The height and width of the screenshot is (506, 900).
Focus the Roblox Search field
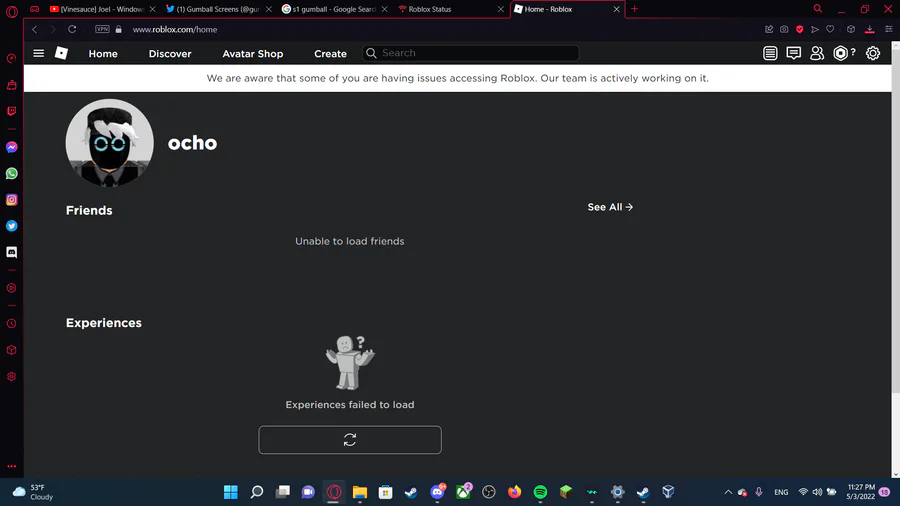click(x=471, y=53)
